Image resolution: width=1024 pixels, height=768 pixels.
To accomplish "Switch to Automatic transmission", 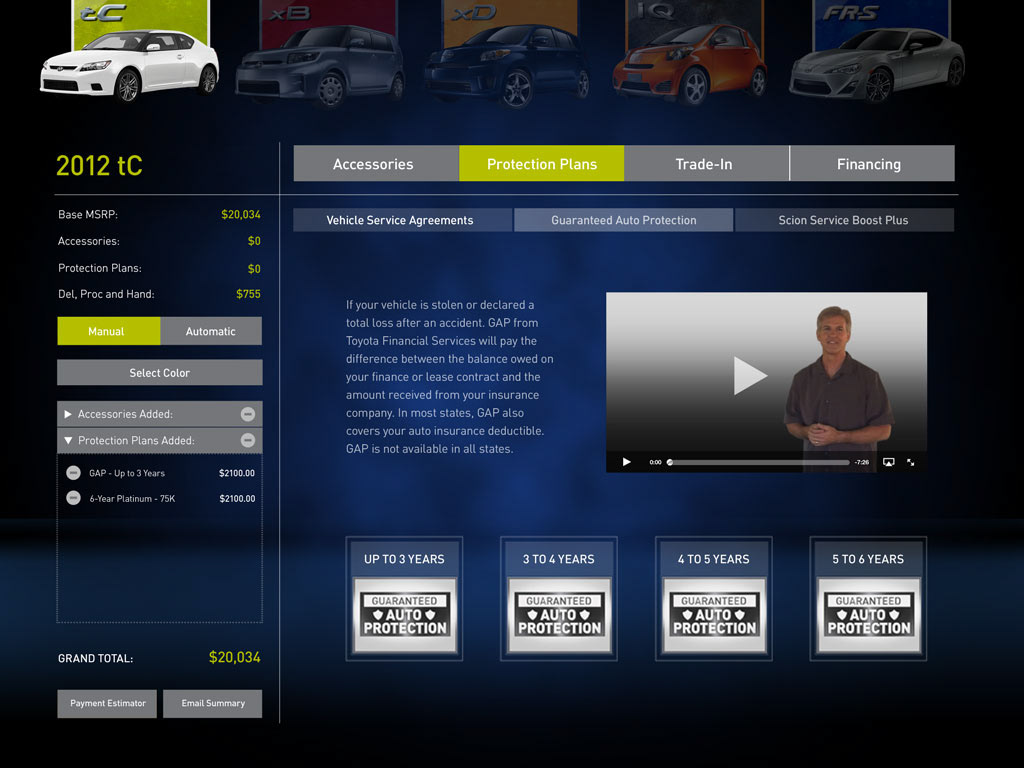I will click(x=211, y=331).
